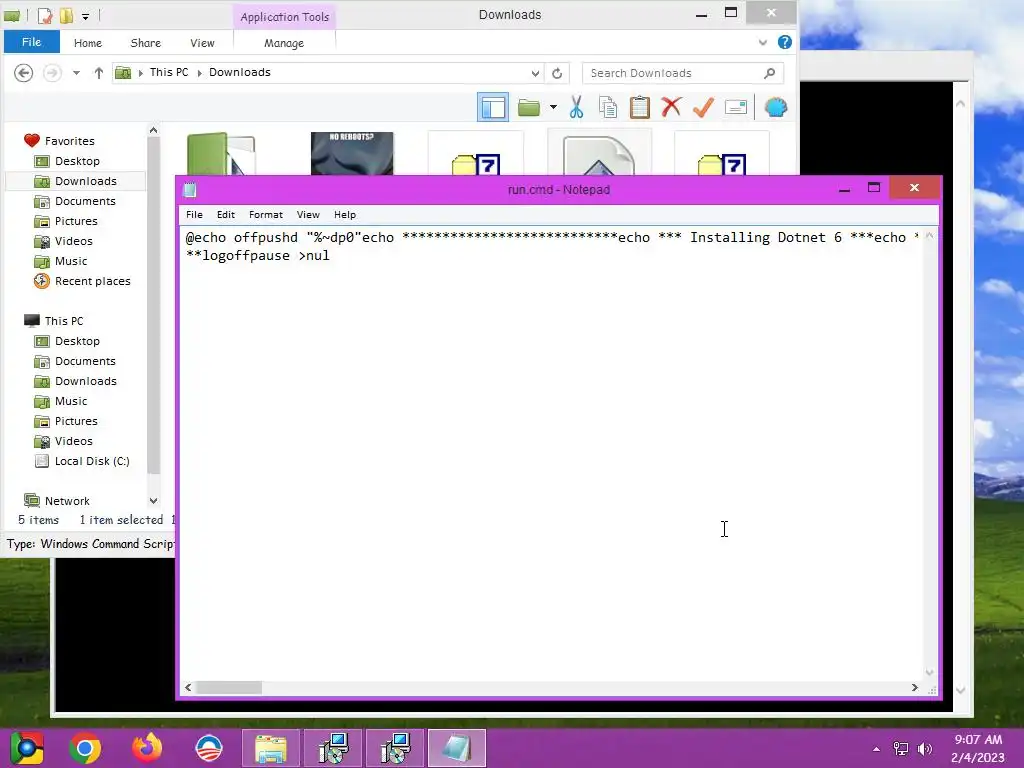Viewport: 1024px width, 768px height.
Task: Switch to File Explorer taskbar button
Action: point(270,748)
